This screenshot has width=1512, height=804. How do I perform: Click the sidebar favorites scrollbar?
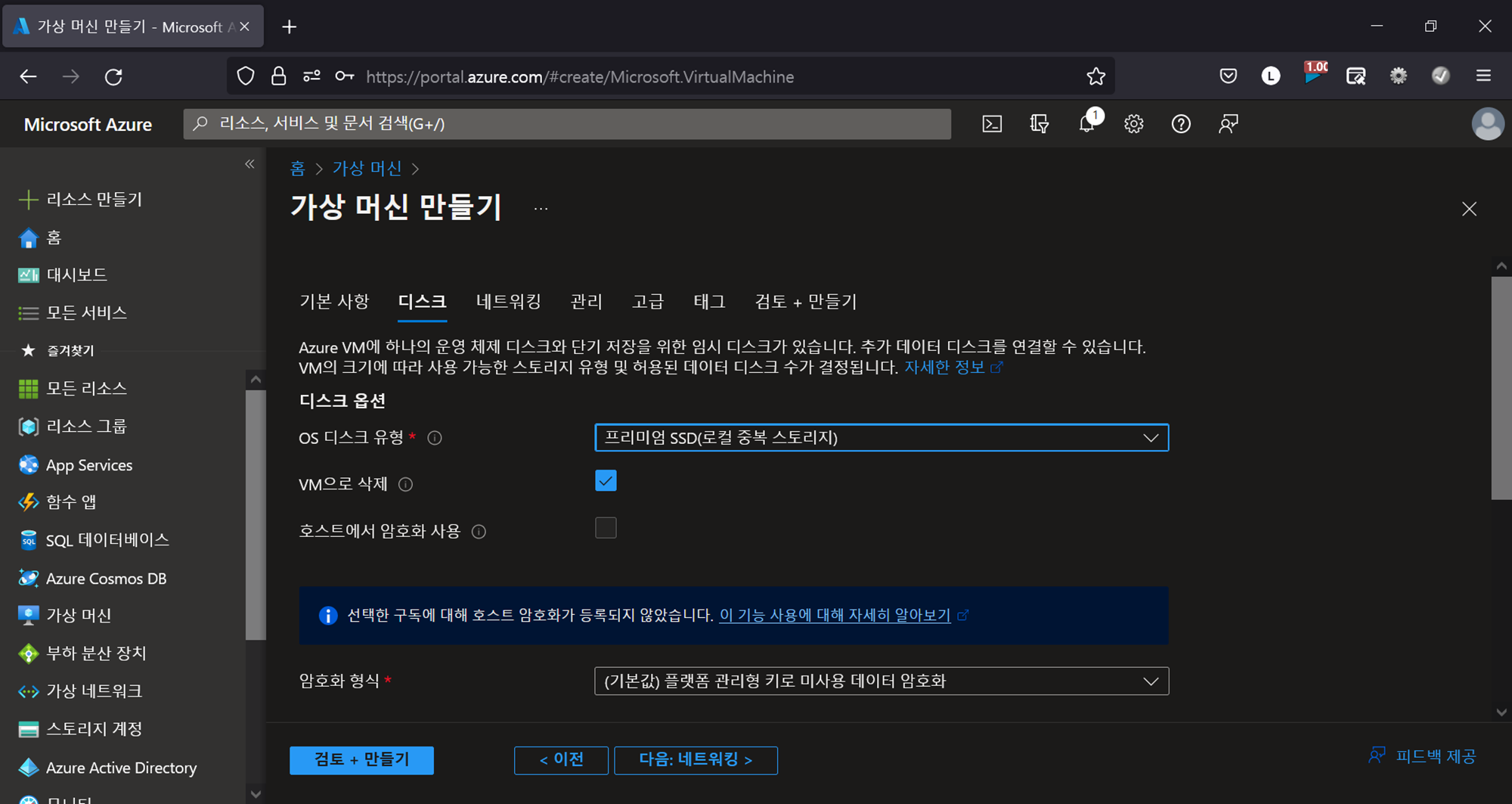point(256,515)
